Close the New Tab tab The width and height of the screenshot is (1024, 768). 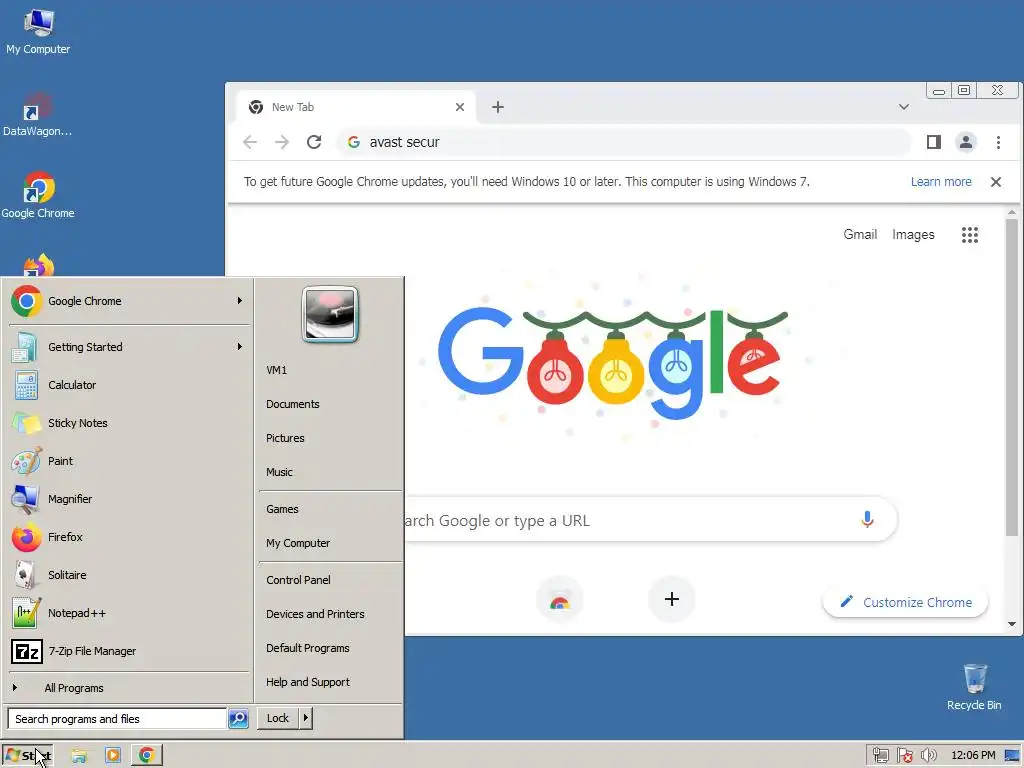pyautogui.click(x=460, y=107)
